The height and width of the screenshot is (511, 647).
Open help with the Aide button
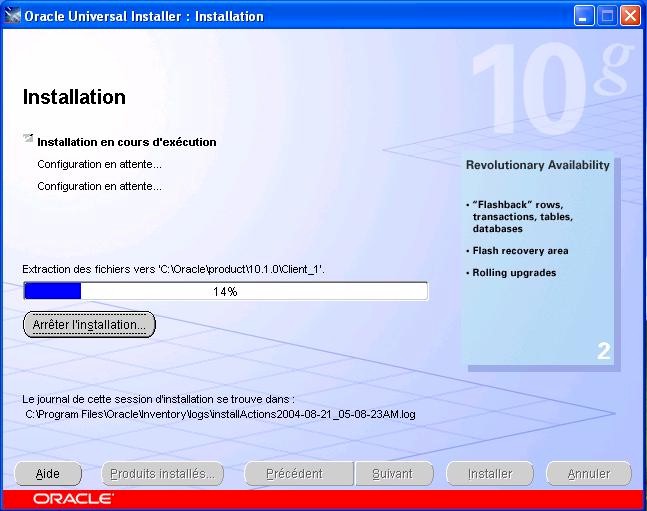47,474
